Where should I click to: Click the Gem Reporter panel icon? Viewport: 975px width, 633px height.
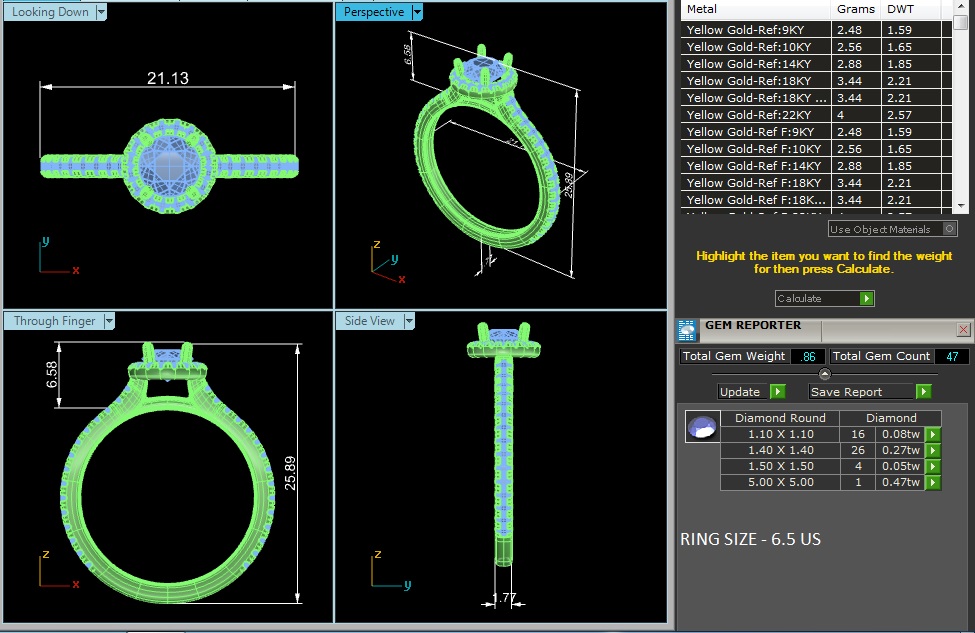tap(687, 330)
